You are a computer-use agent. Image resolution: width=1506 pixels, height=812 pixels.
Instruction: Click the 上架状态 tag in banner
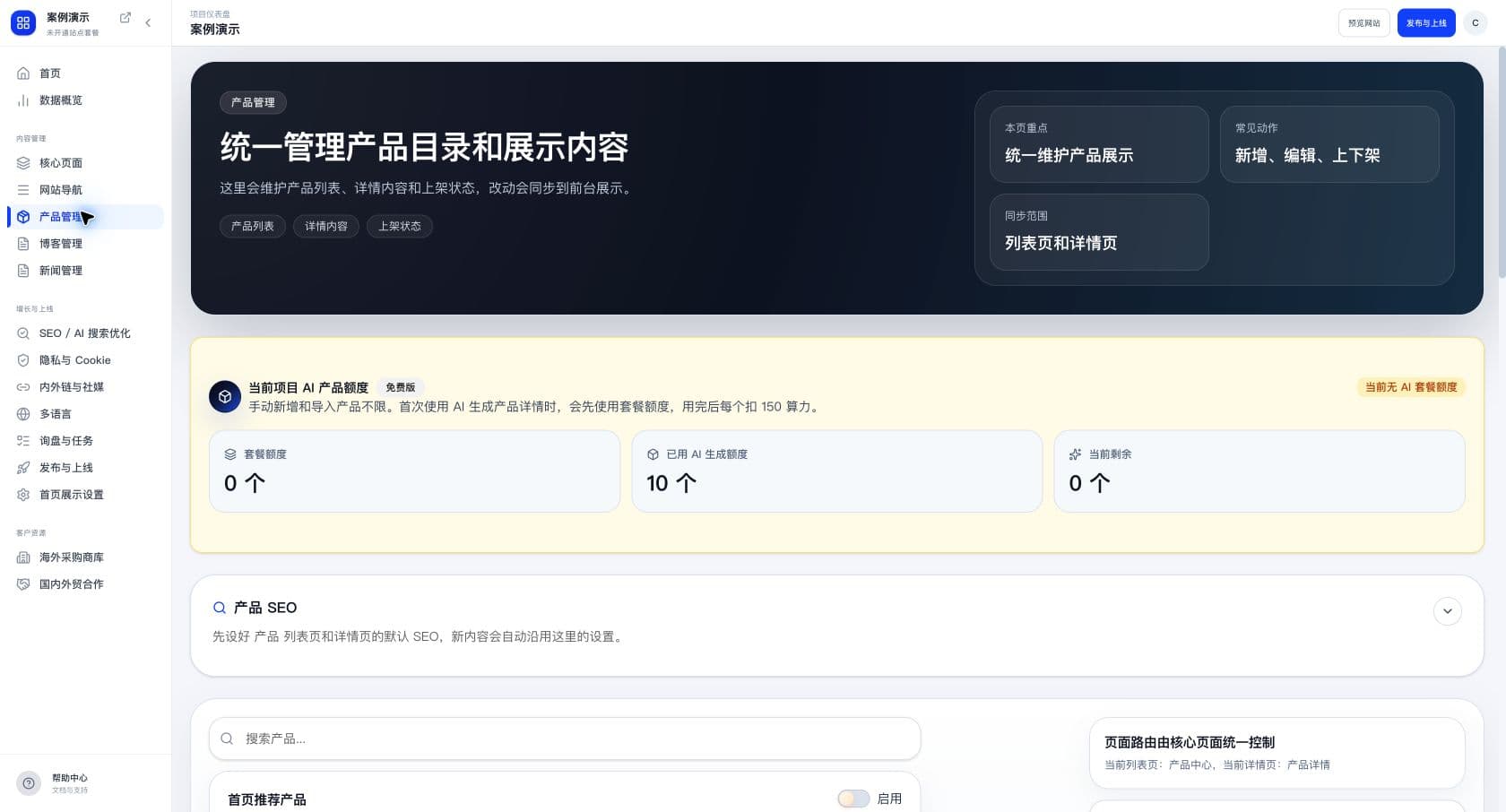(400, 226)
